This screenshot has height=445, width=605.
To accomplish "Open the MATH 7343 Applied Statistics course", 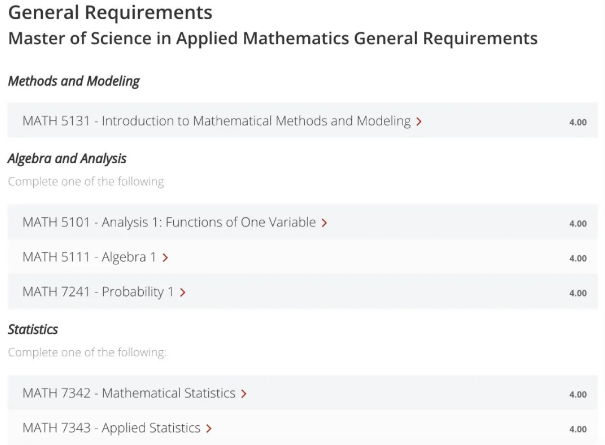I will point(111,429).
